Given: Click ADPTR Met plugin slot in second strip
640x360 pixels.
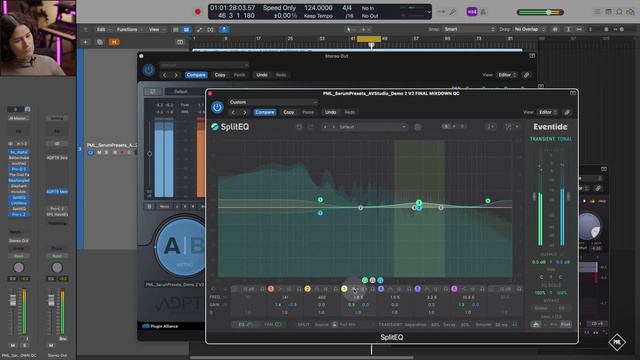Looking at the screenshot, I should pos(57,192).
